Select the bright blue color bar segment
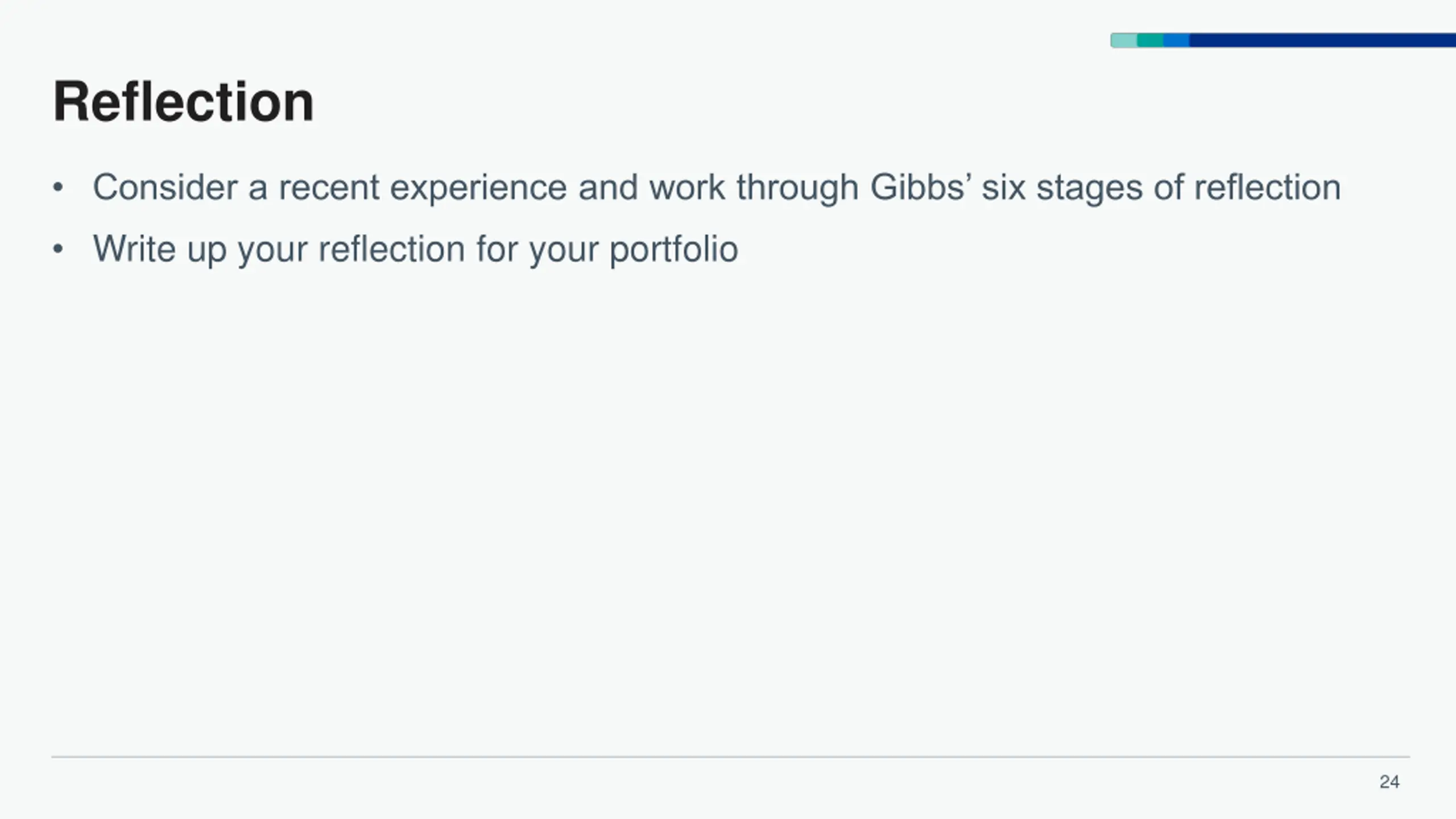 1176,40
